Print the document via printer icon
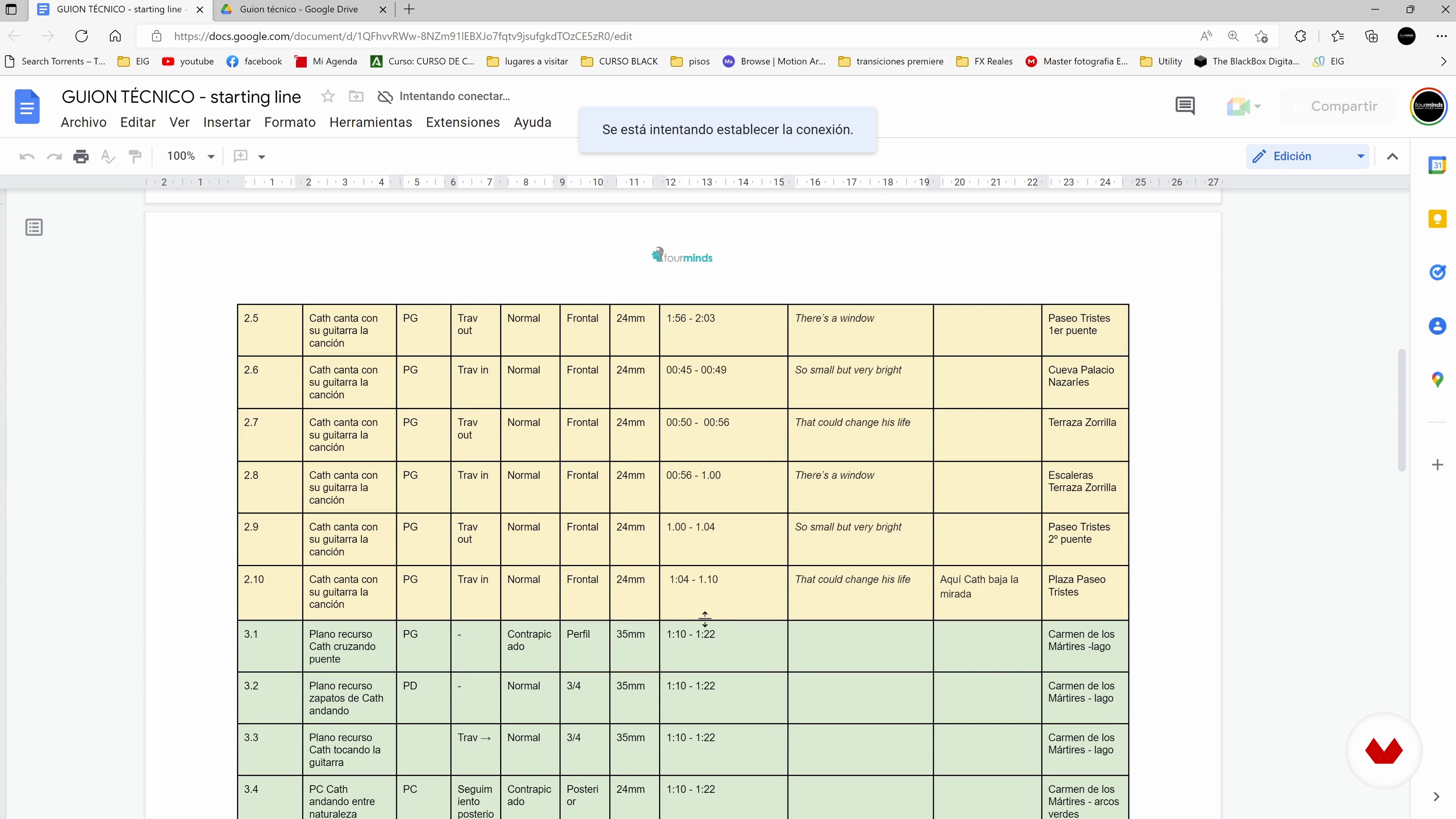1456x819 pixels. (x=81, y=156)
